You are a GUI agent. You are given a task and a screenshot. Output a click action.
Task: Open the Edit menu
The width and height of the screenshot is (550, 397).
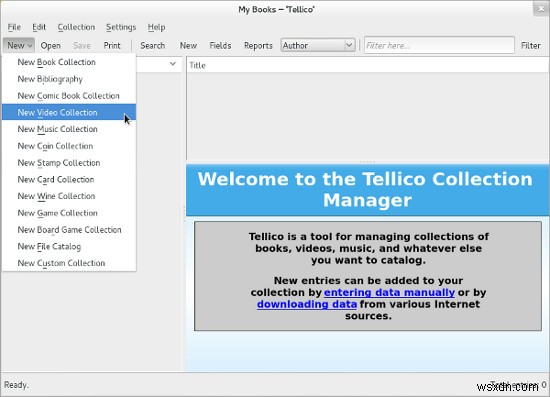[39, 27]
